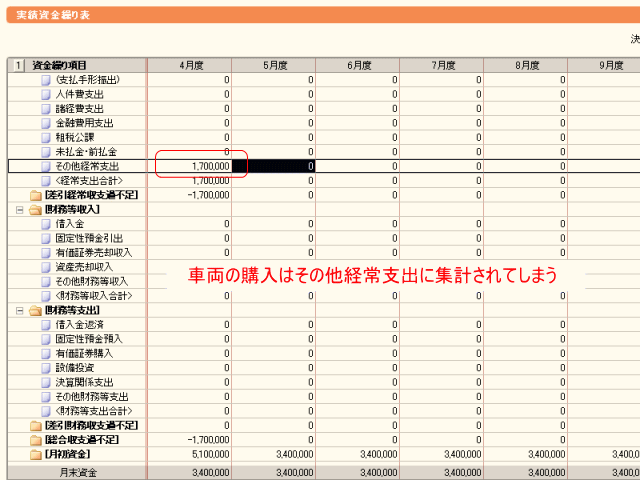Click document icon beside 借入金
Viewport: 640px width, 480px height.
pyautogui.click(x=46, y=224)
